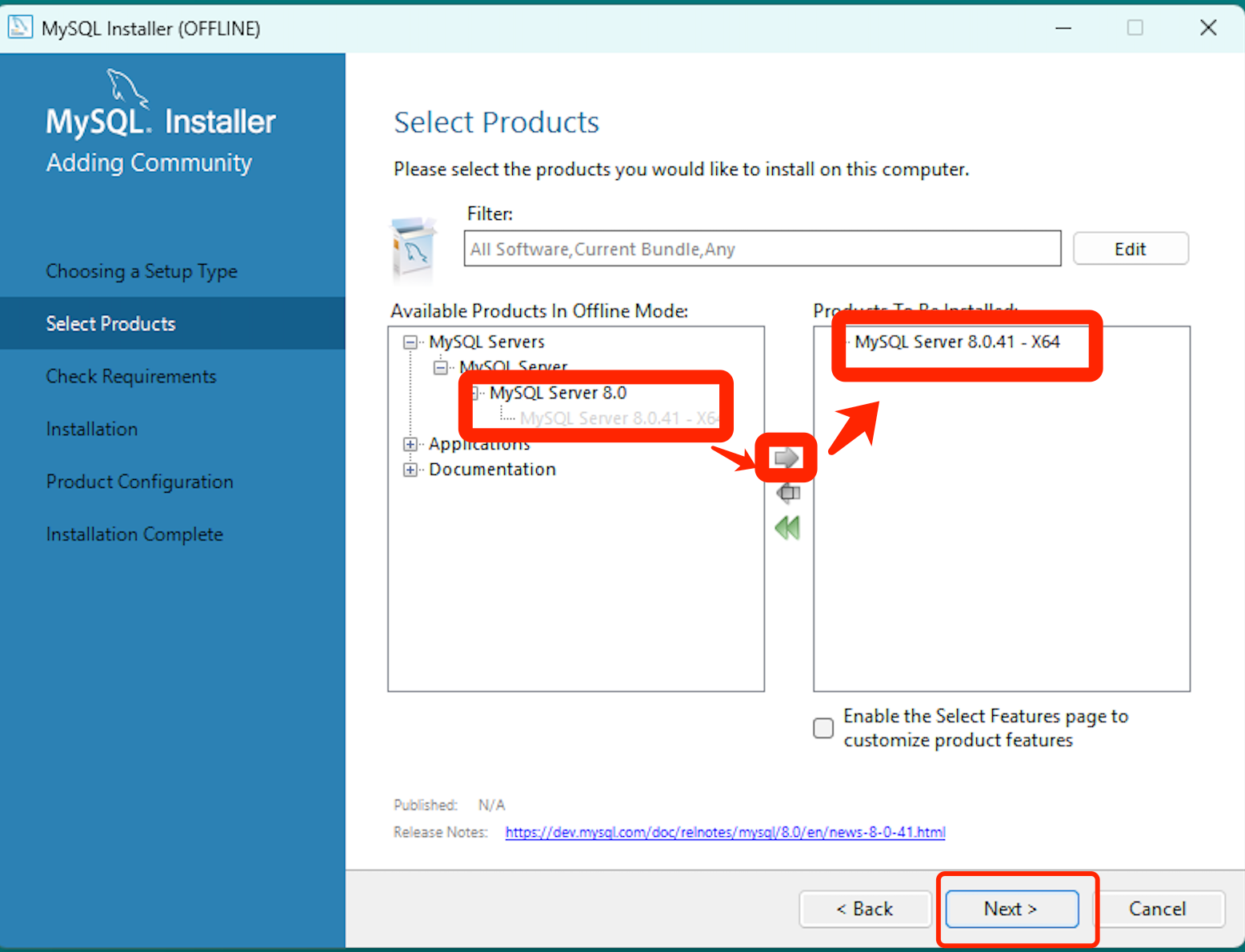1245x952 pixels.
Task: Select greyed MySQL Server 8.0.41 available item
Action: [618, 418]
